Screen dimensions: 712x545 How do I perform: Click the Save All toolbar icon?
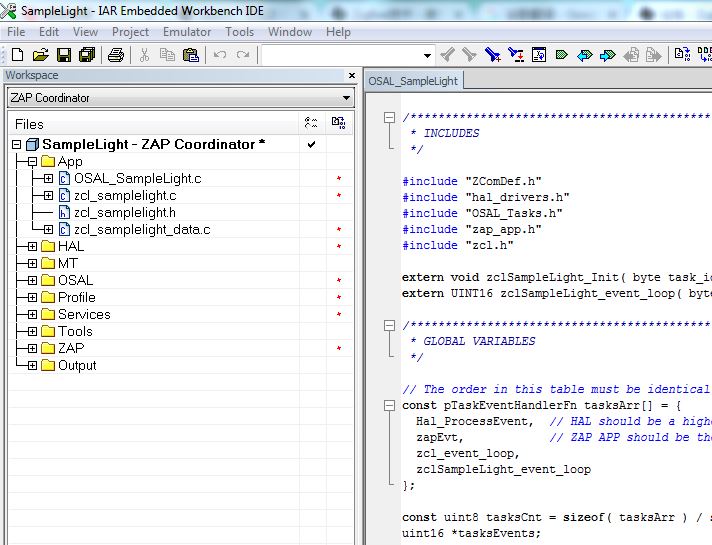click(85, 55)
